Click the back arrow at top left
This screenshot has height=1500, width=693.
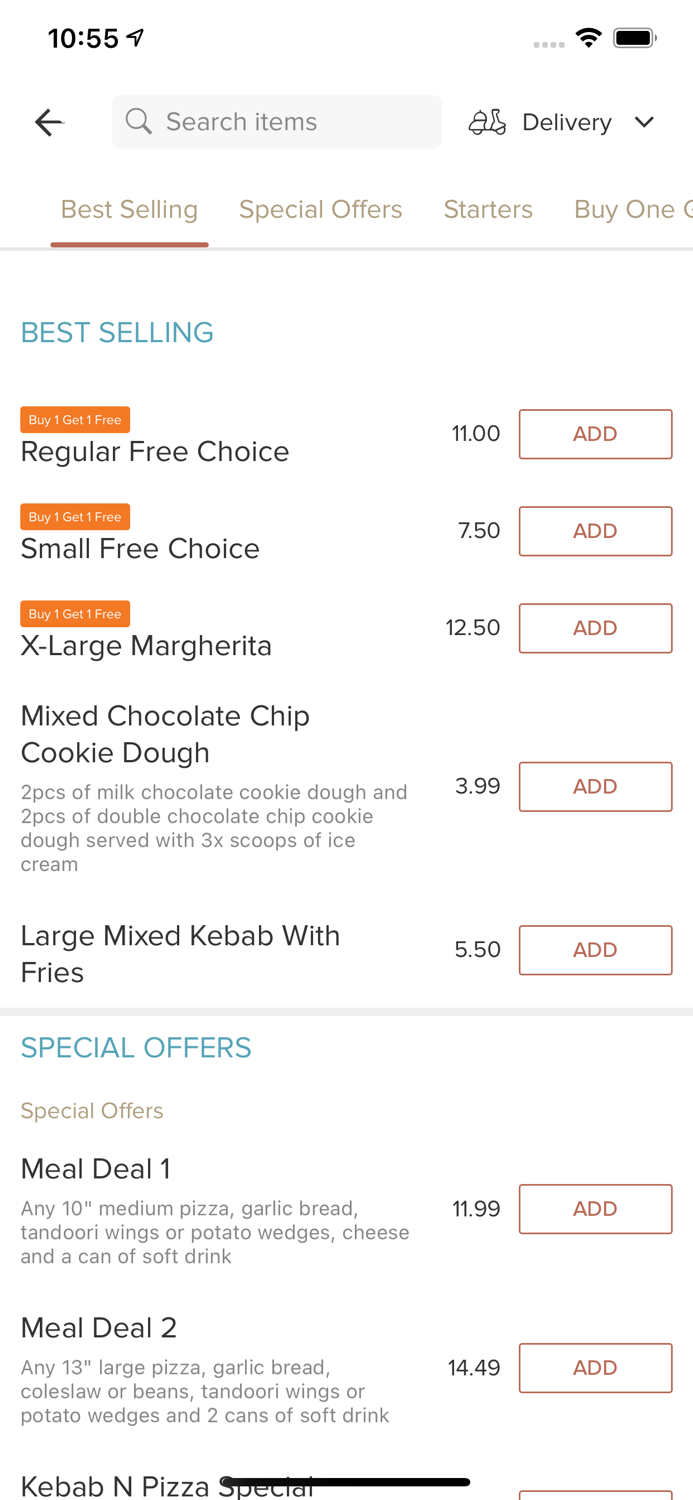[x=48, y=122]
